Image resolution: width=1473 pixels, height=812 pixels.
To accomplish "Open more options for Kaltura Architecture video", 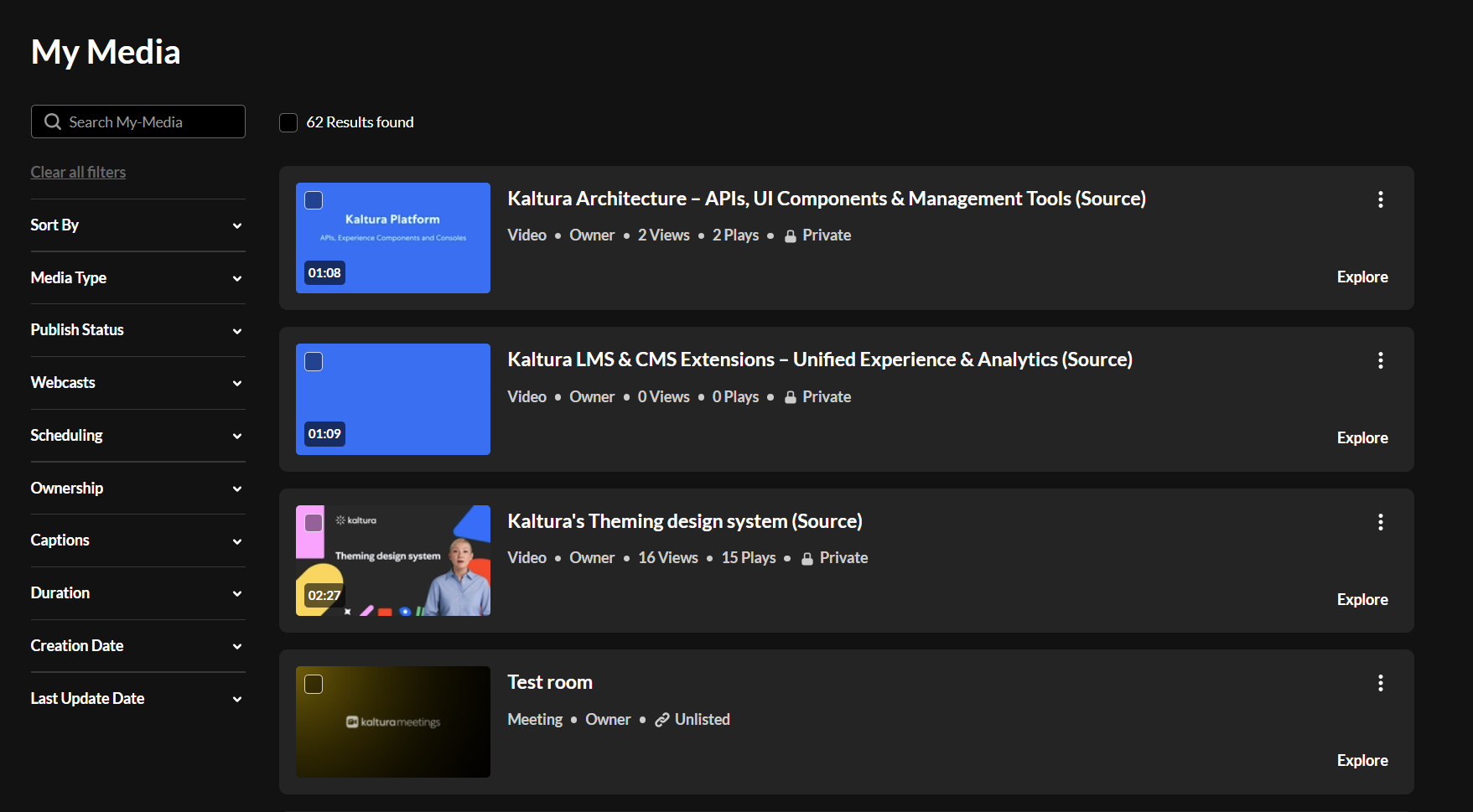I will (x=1380, y=199).
